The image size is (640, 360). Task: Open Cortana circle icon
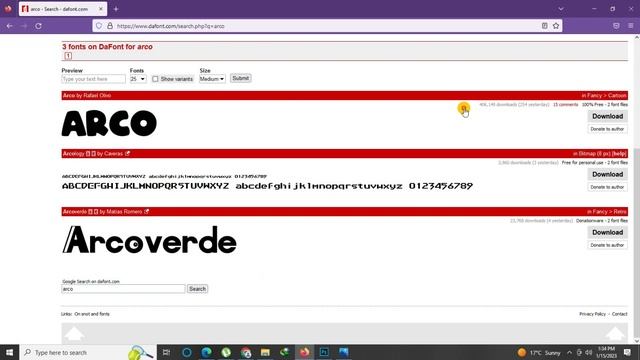pyautogui.click(x=187, y=352)
